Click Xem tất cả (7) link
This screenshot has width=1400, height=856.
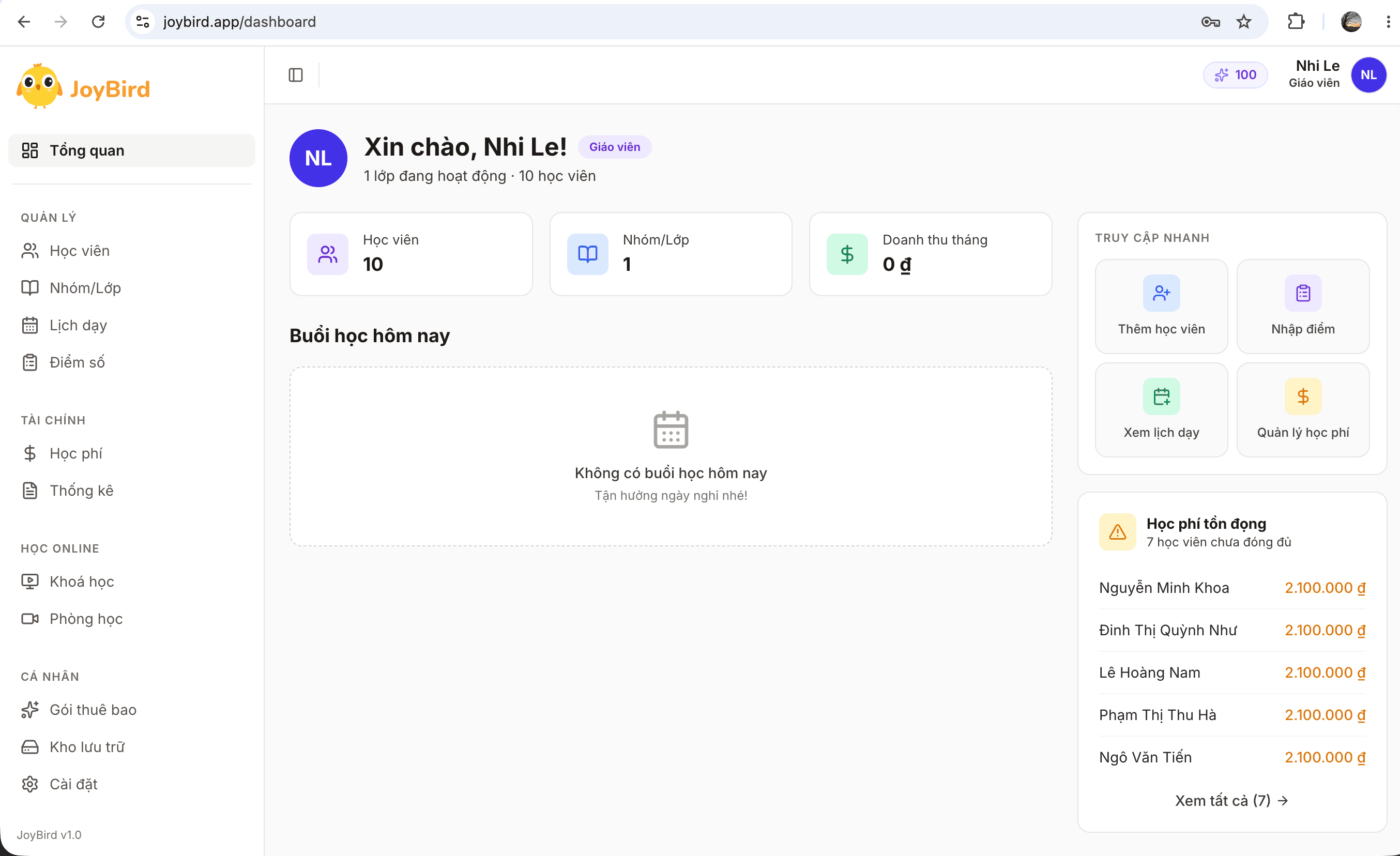pos(1231,801)
